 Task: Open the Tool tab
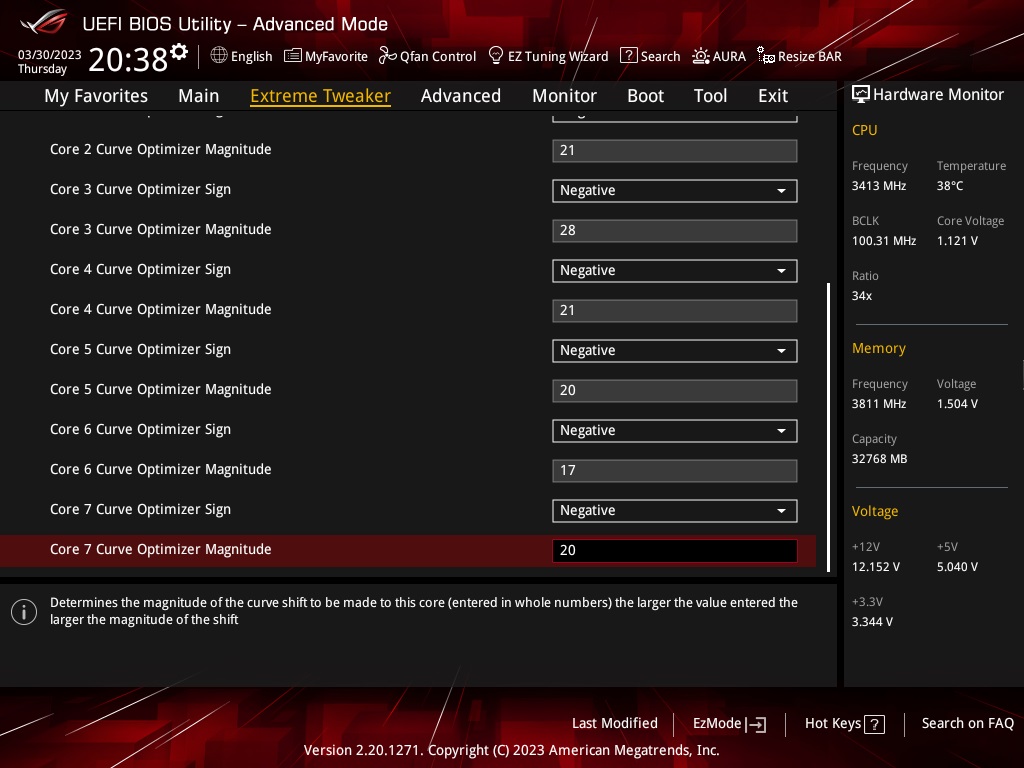[710, 96]
